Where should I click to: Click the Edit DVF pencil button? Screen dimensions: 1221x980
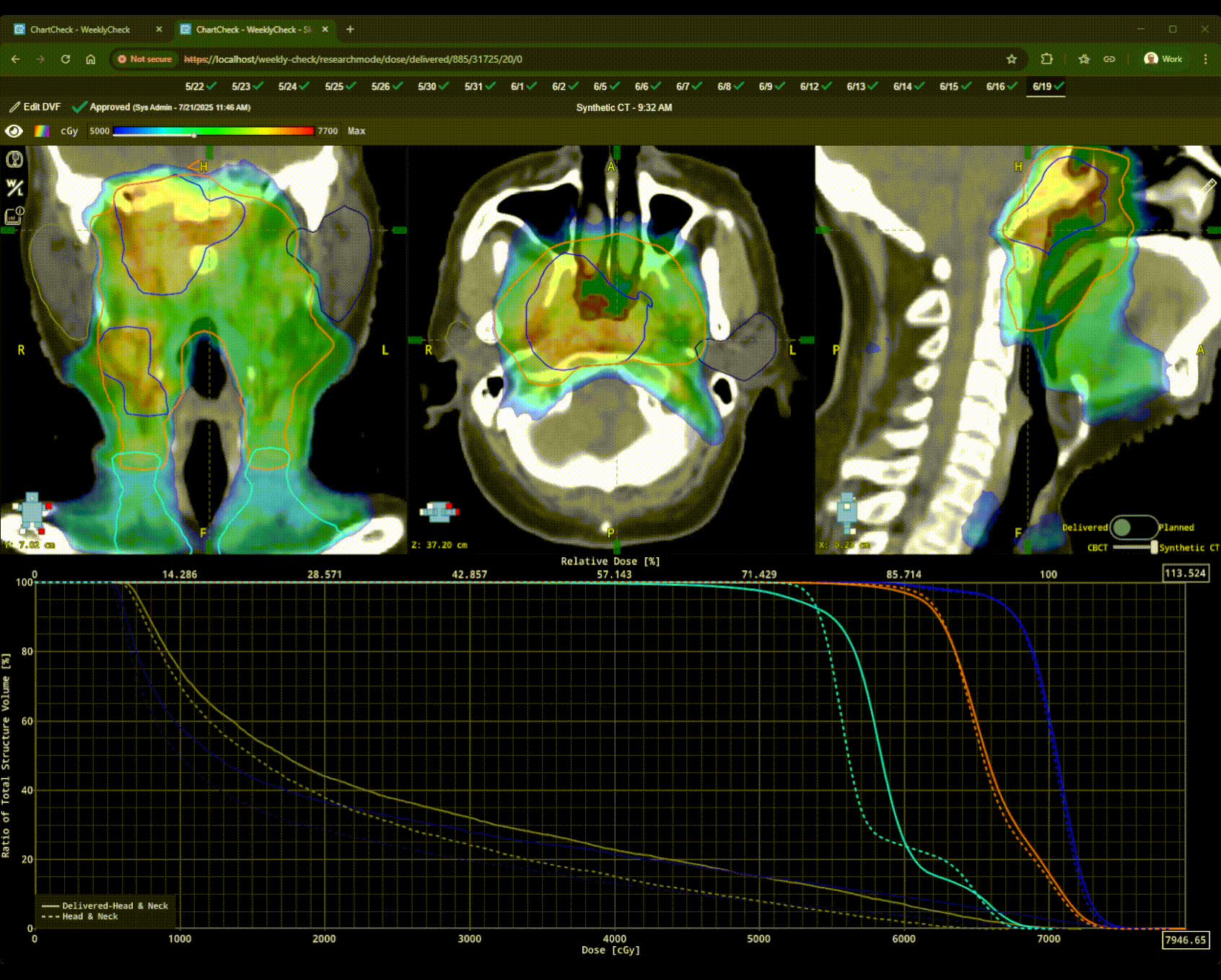click(35, 107)
